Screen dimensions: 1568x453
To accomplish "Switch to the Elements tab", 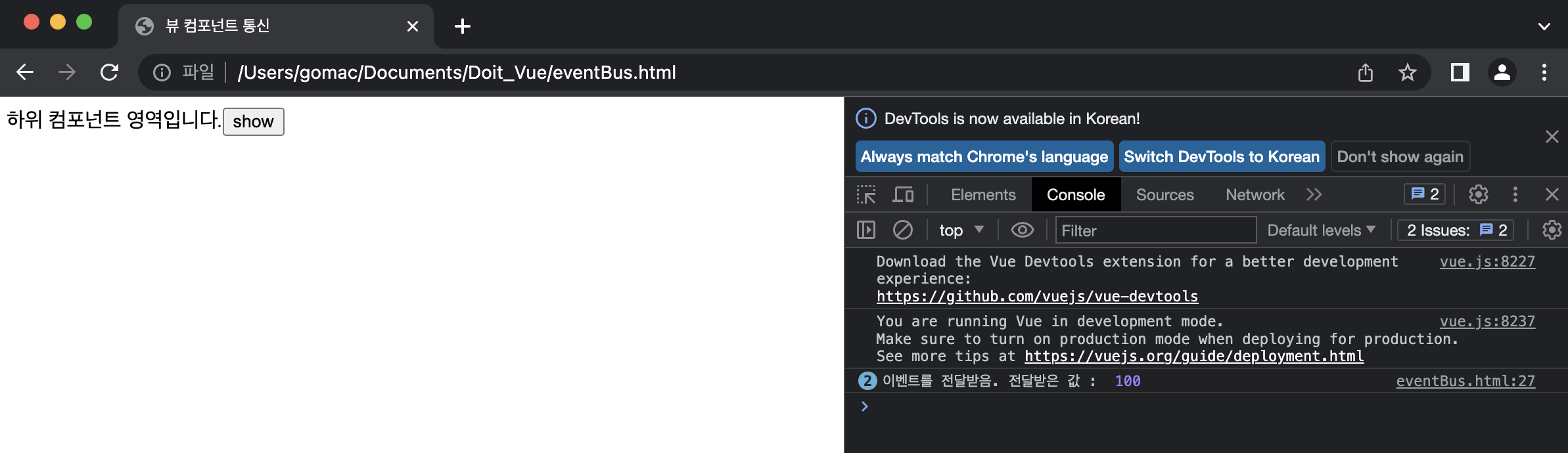I will [983, 194].
